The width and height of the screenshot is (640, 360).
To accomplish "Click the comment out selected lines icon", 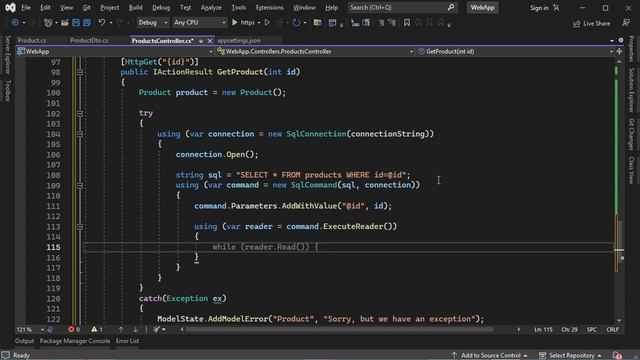I will pos(381,23).
